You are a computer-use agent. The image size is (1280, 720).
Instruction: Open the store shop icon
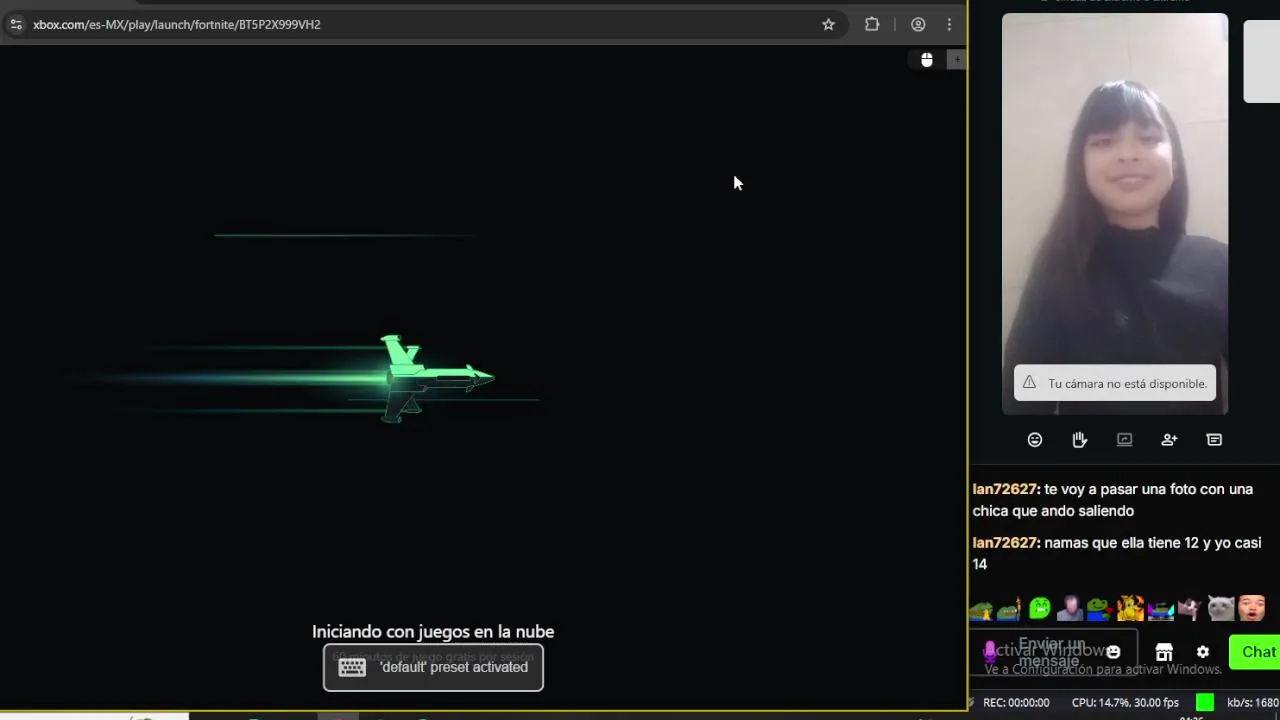point(1164,652)
